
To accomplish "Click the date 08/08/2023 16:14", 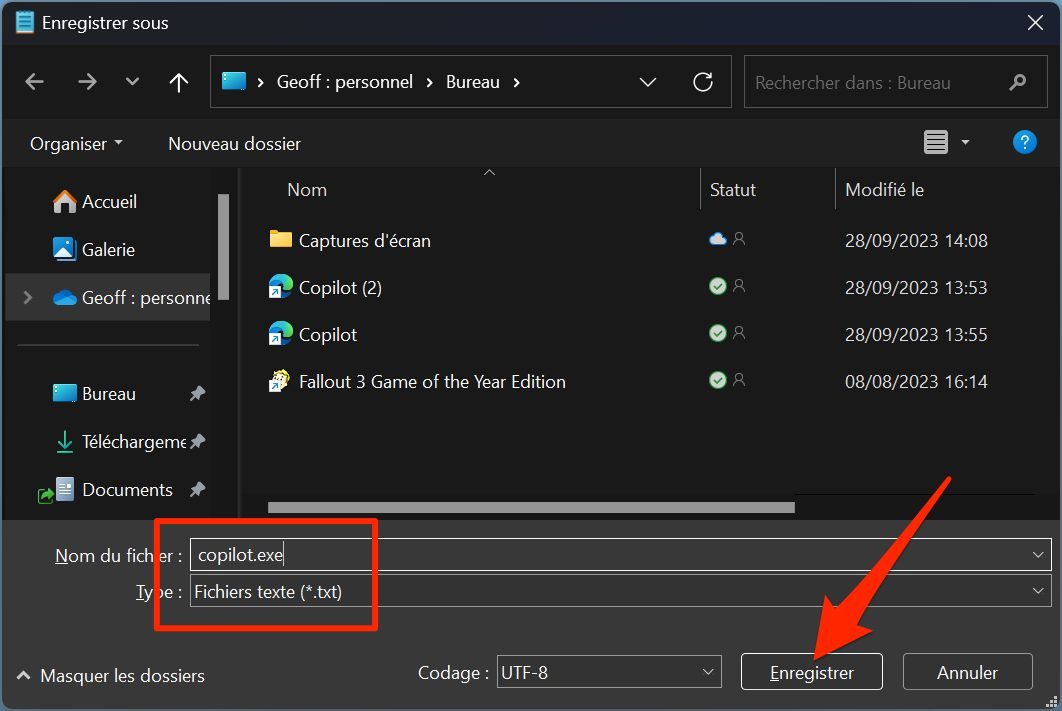I will click(916, 382).
